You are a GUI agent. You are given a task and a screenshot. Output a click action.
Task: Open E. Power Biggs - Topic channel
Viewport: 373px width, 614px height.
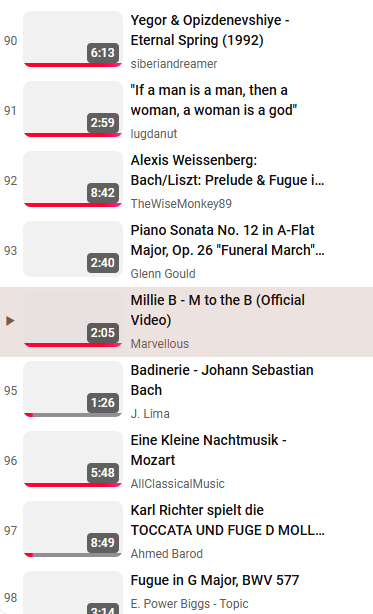(x=189, y=604)
